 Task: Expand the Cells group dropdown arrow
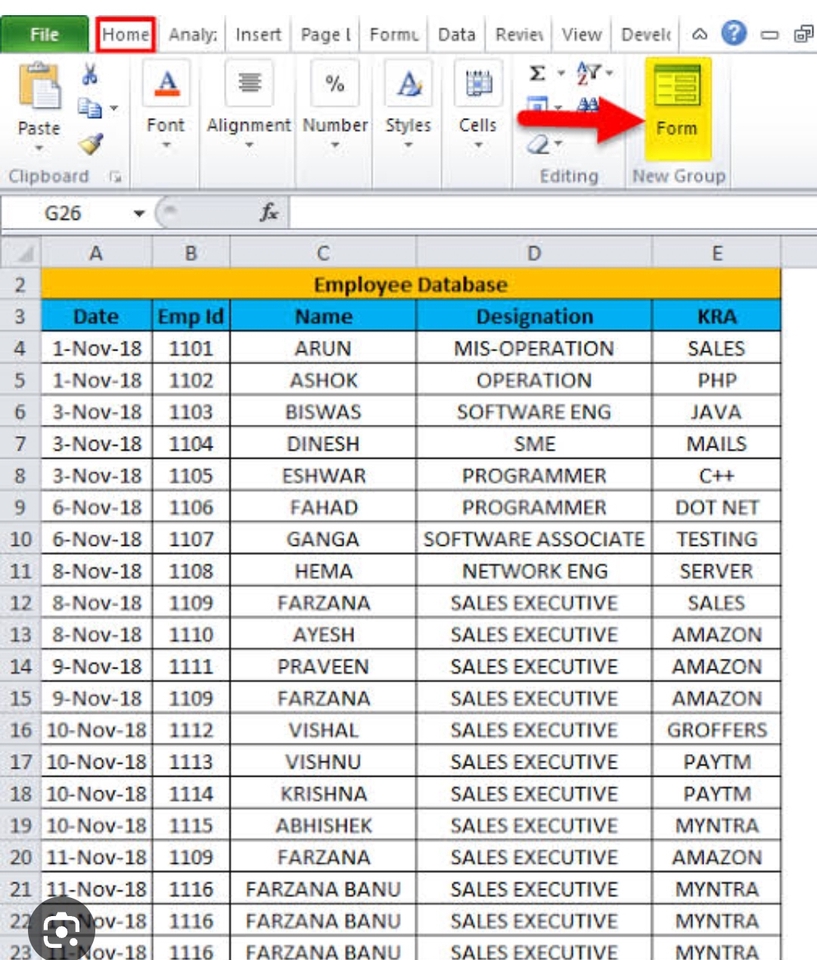[478, 146]
